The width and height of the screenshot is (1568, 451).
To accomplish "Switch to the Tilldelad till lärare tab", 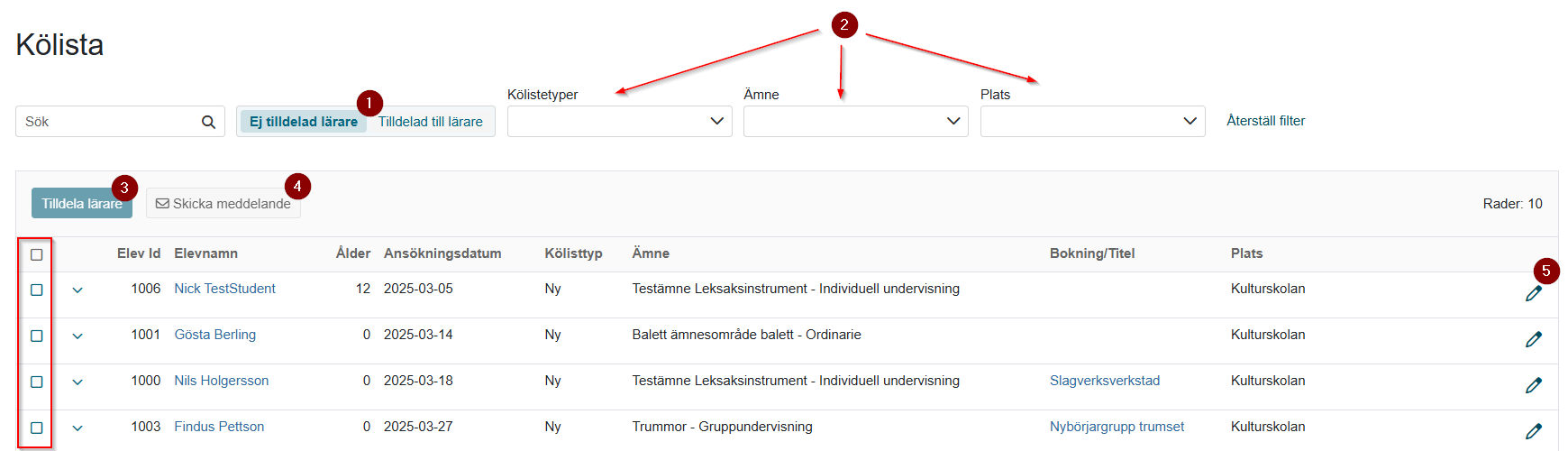I will pyautogui.click(x=430, y=122).
